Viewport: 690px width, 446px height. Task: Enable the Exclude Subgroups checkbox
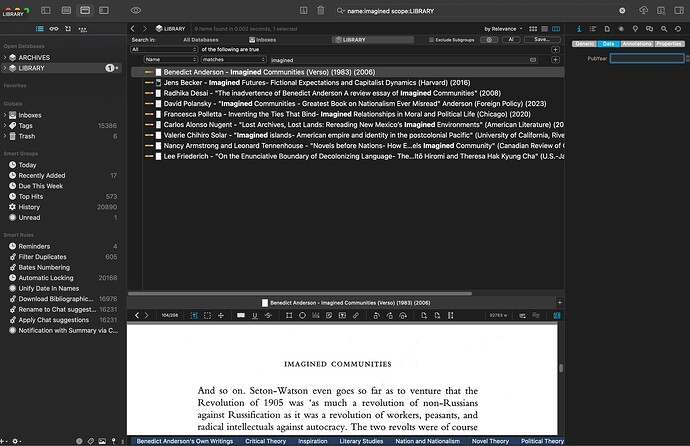(431, 40)
